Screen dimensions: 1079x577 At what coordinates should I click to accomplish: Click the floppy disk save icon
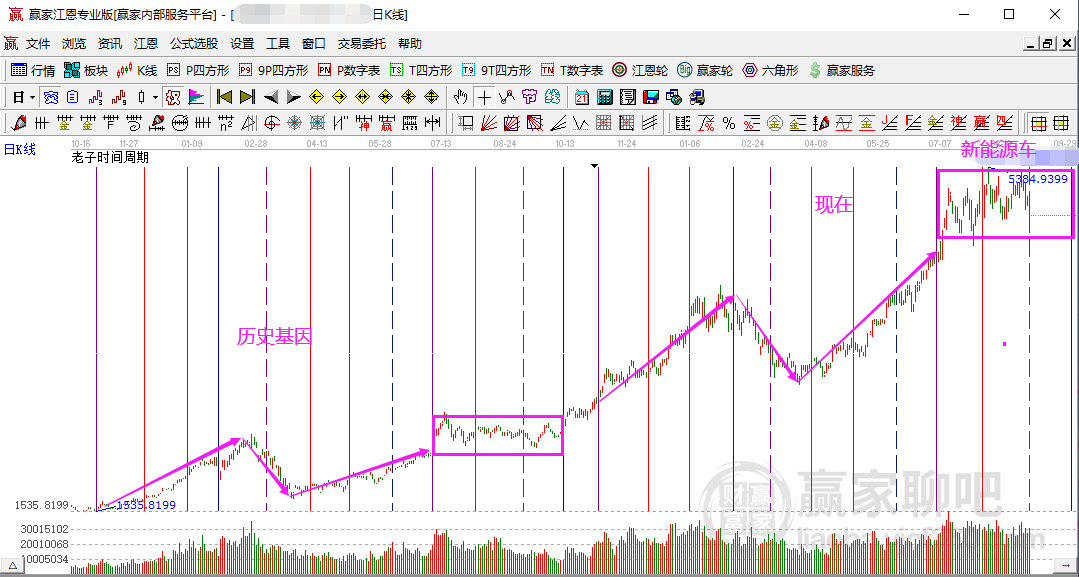[x=650, y=97]
